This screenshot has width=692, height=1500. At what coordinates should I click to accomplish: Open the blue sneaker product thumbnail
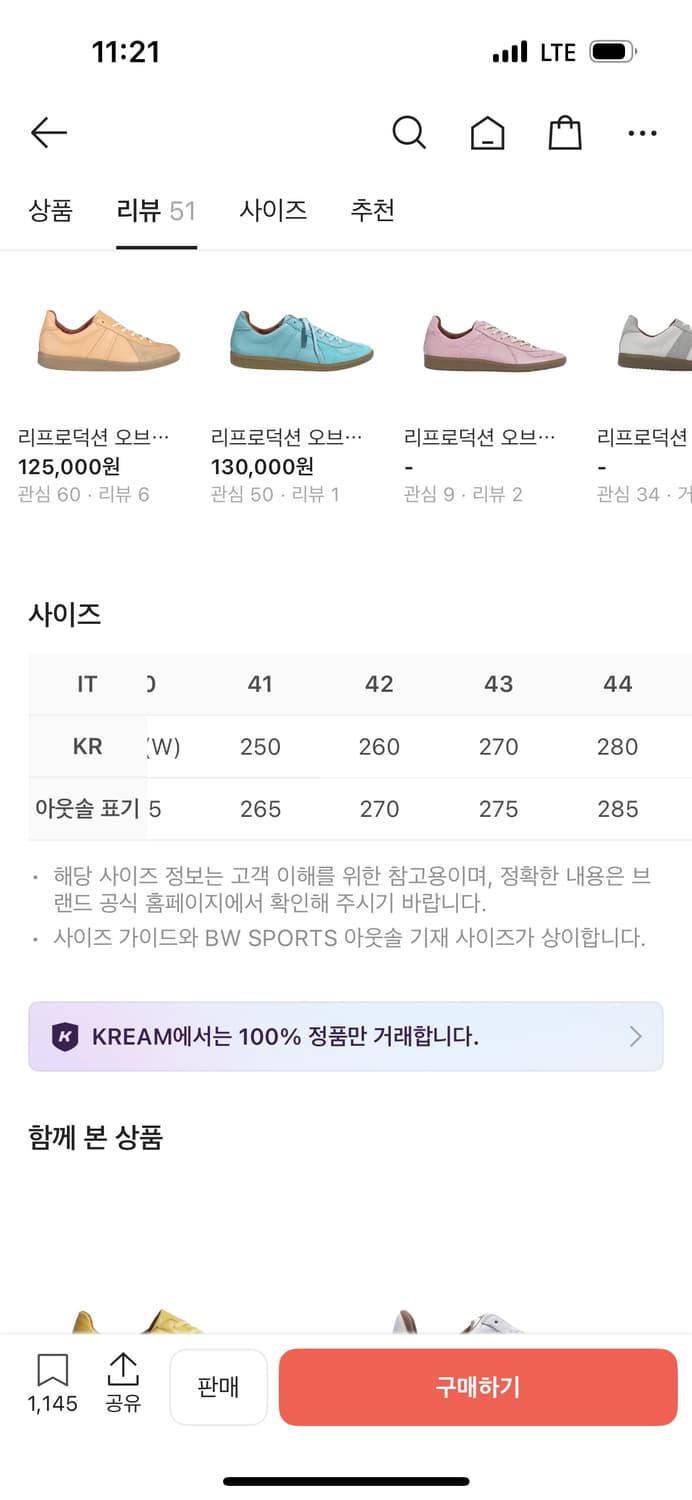tap(298, 338)
